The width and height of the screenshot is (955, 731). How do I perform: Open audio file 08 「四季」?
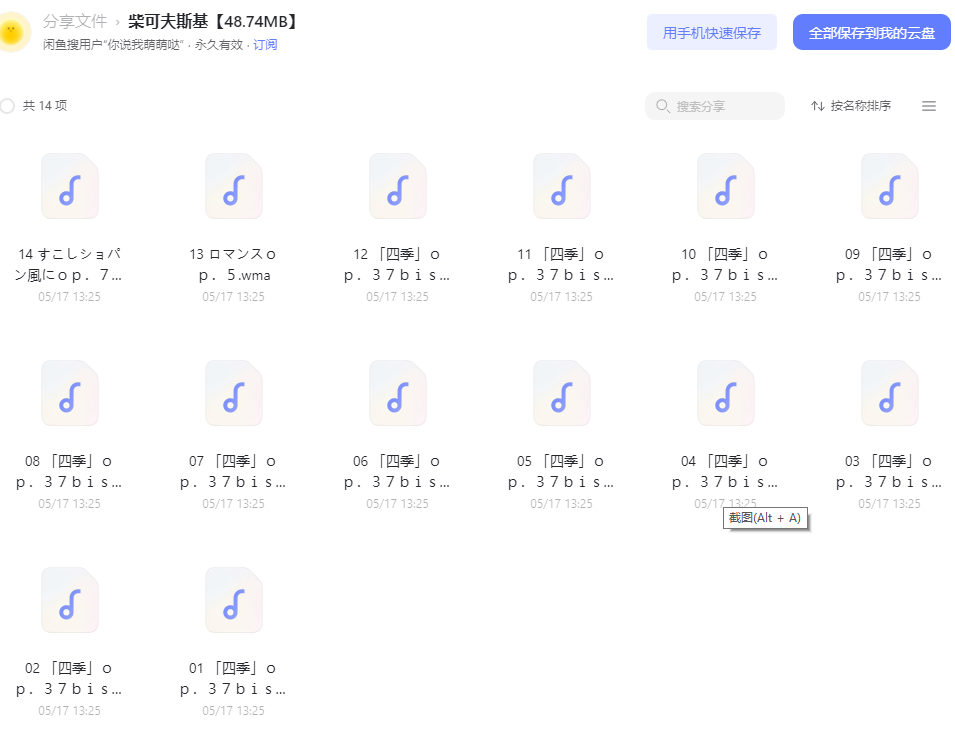pyautogui.click(x=69, y=394)
